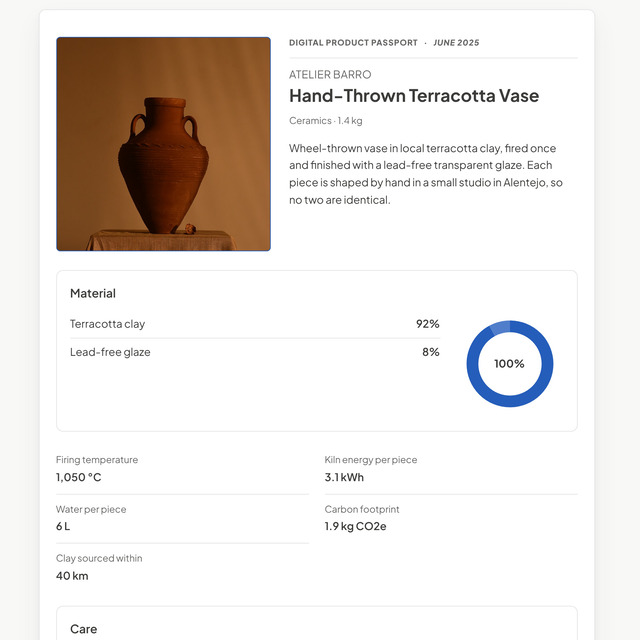Open the Atelier Barro brand name
The height and width of the screenshot is (640, 640).
(x=330, y=75)
